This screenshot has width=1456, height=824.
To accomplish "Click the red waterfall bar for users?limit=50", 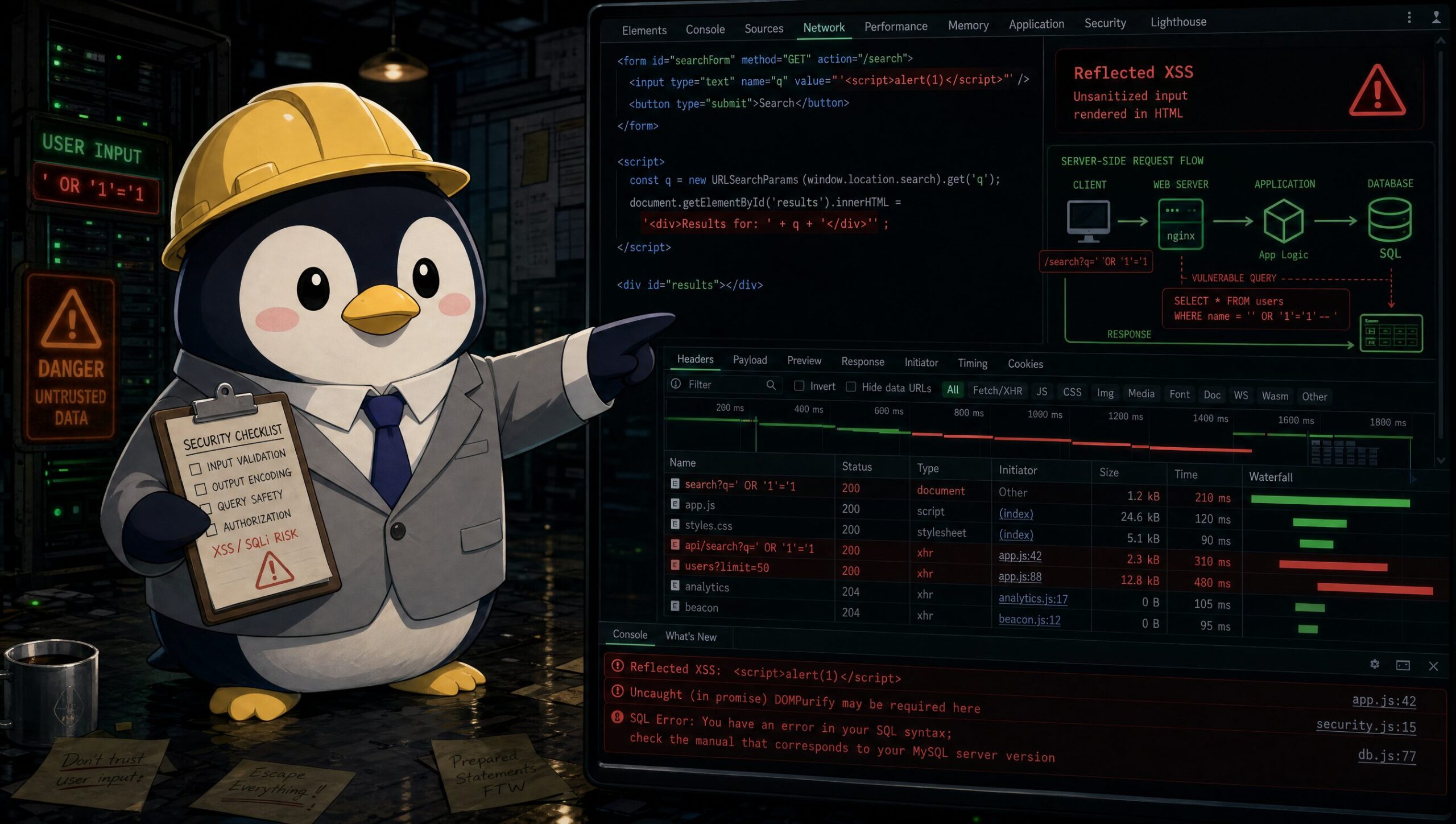I will coord(1375,588).
